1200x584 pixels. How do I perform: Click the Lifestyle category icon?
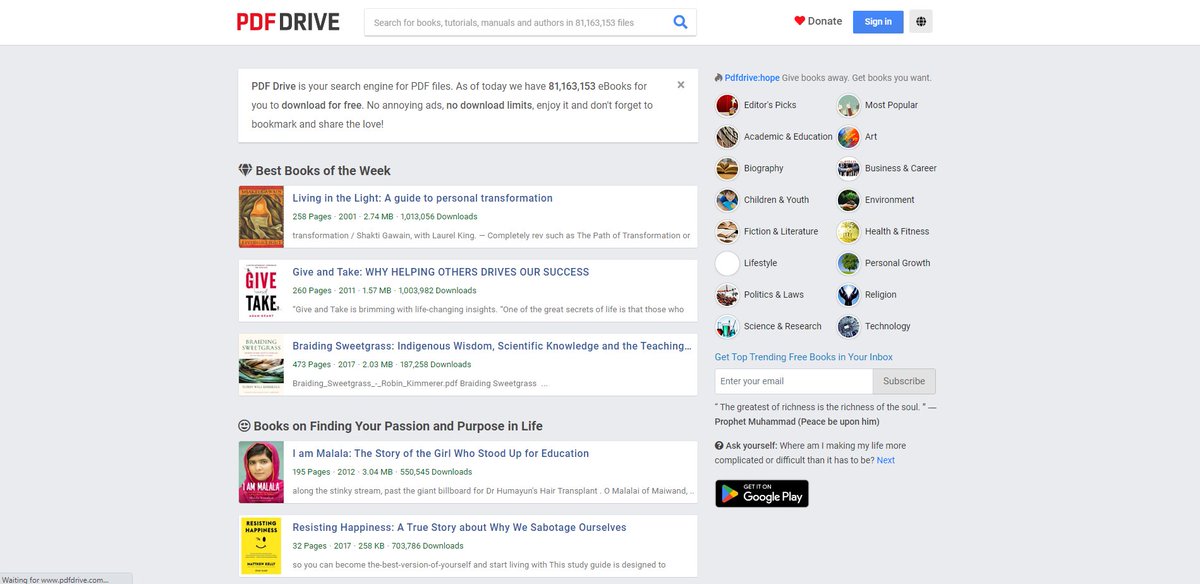tap(727, 263)
